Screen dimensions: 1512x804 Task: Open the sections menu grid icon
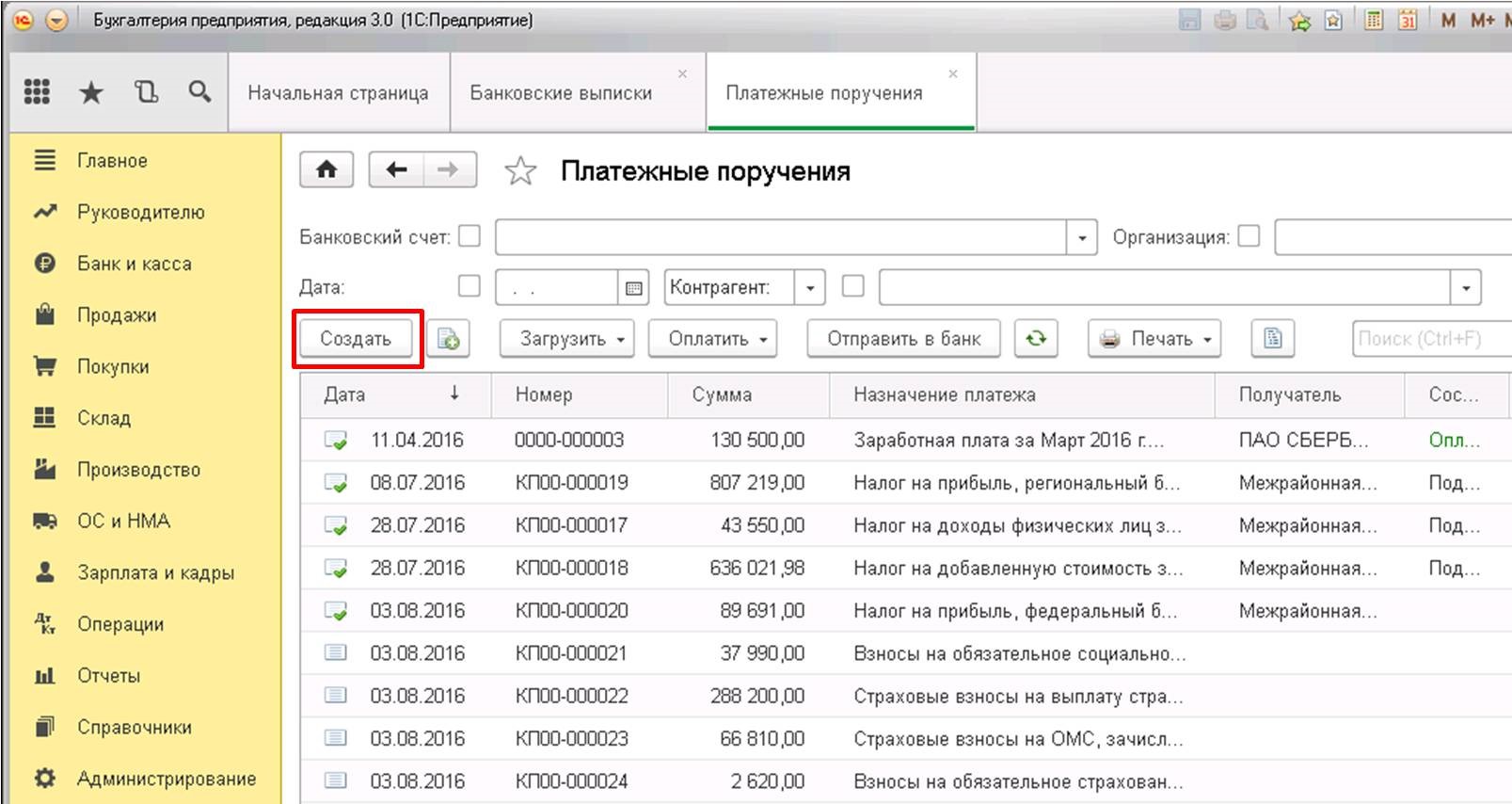click(37, 91)
